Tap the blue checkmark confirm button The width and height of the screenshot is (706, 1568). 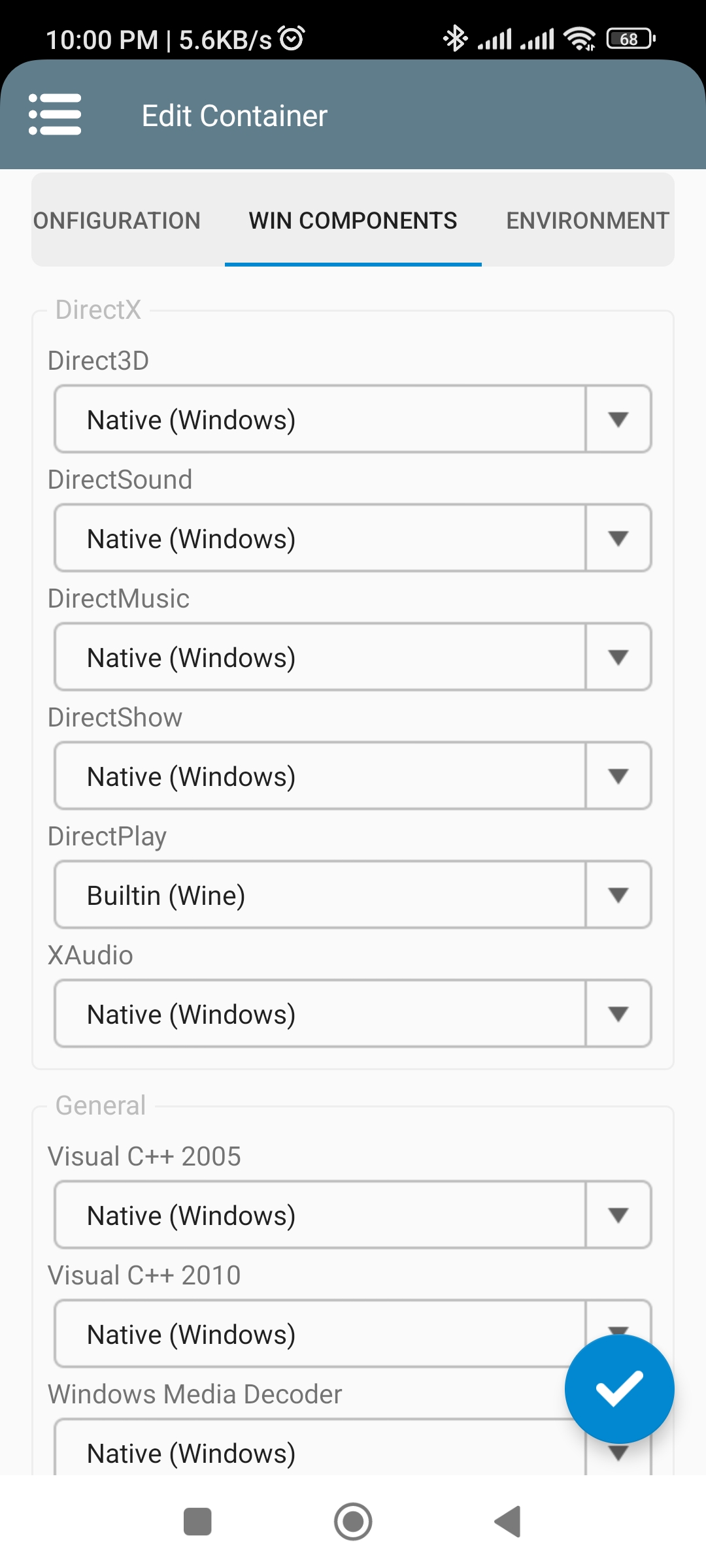619,1388
